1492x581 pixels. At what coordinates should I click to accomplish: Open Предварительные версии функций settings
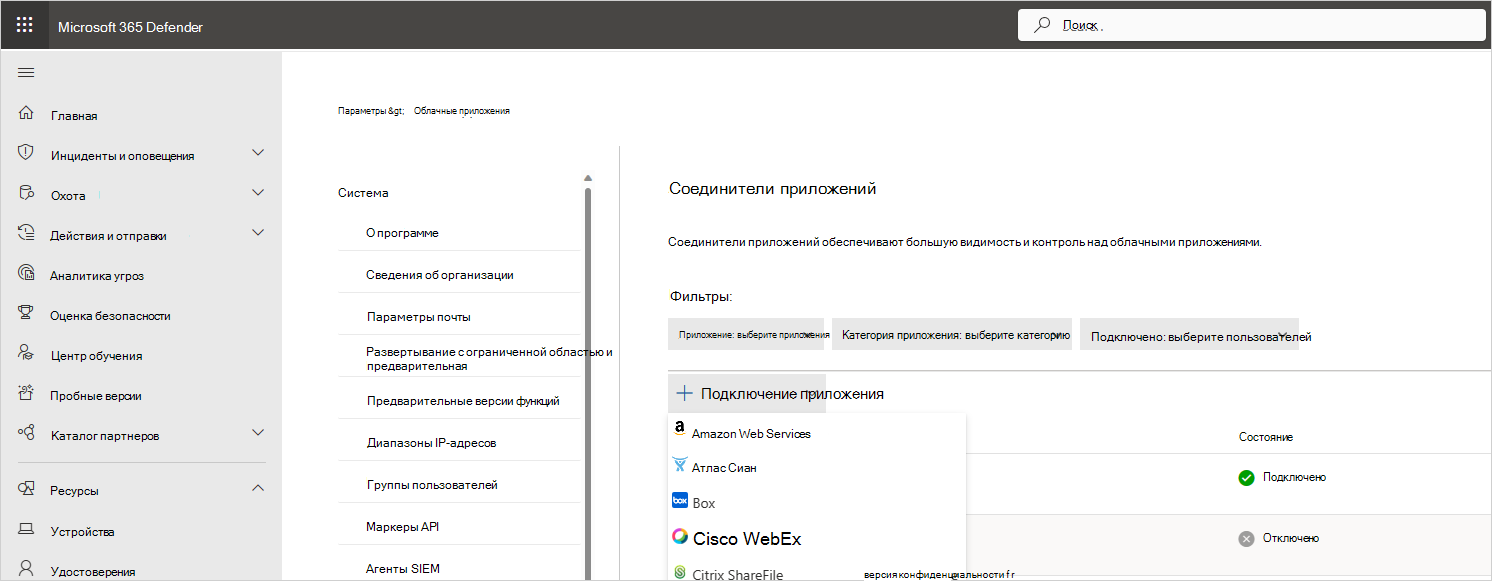coord(463,401)
